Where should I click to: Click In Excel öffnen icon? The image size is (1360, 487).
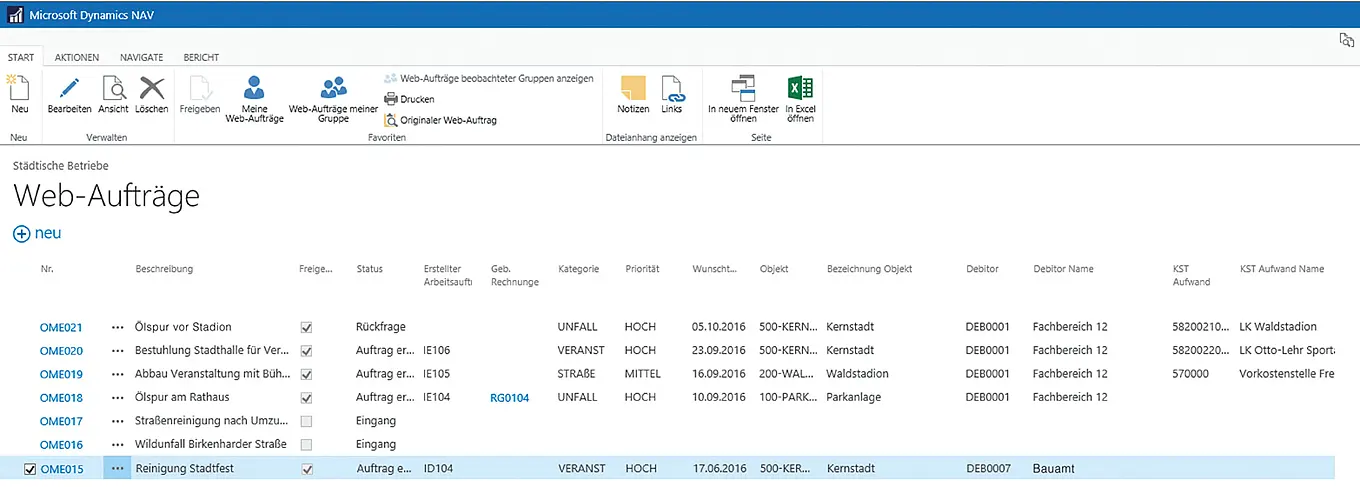pyautogui.click(x=800, y=88)
